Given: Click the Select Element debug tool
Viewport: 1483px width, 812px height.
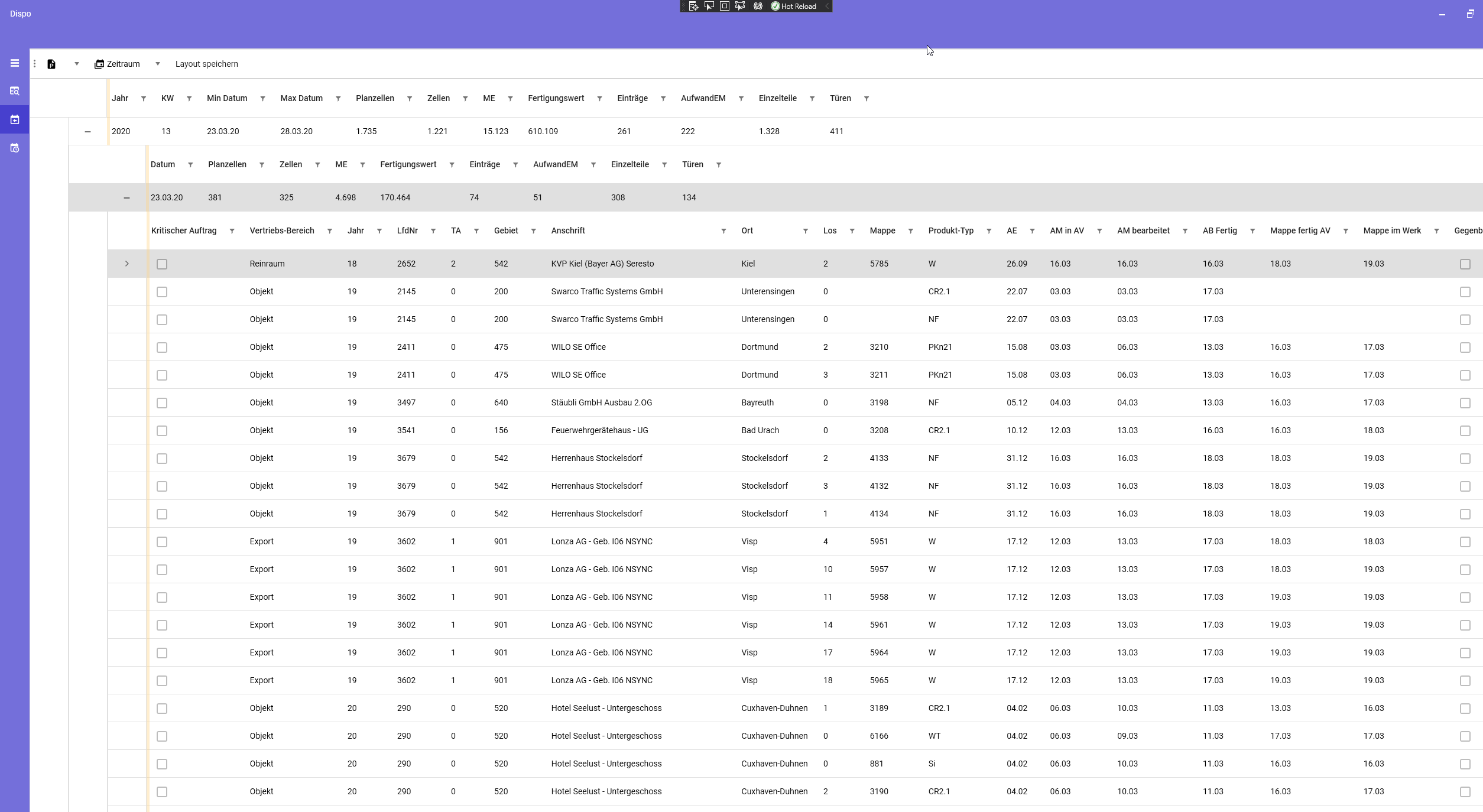Looking at the screenshot, I should click(x=709, y=6).
